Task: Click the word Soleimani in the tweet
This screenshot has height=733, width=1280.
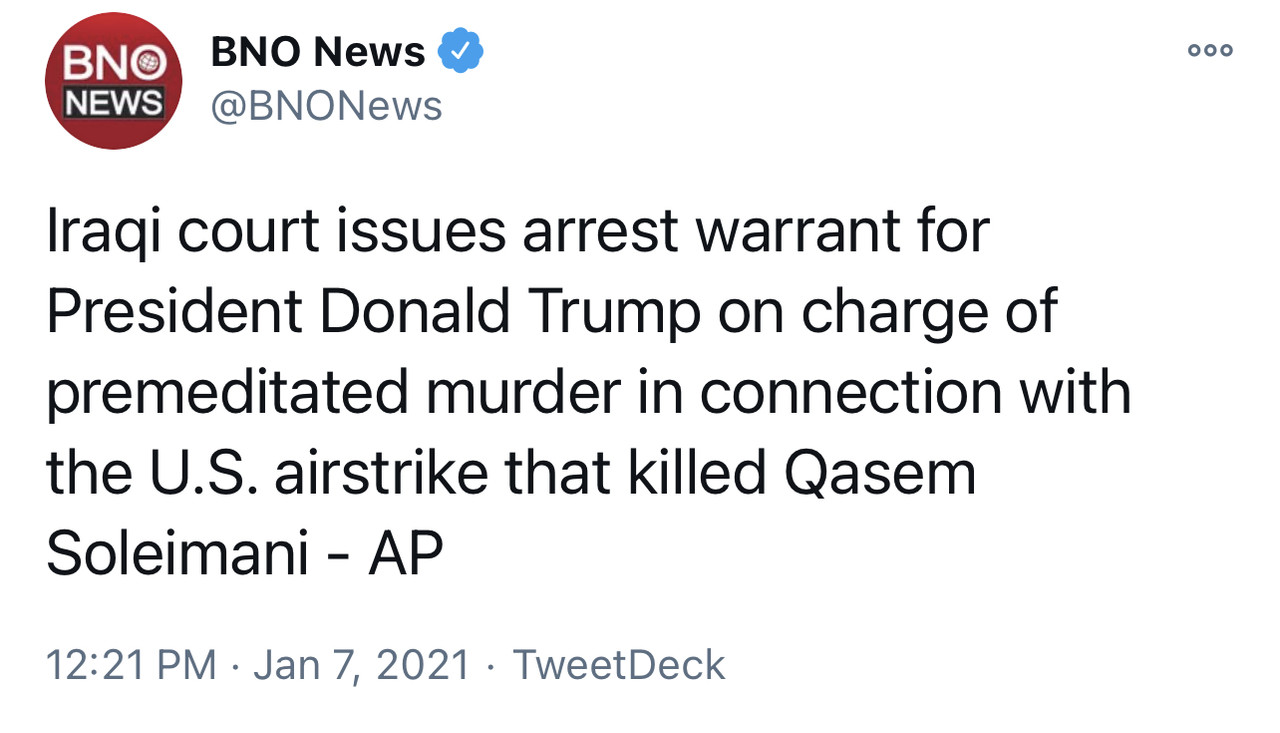Action: [177, 555]
